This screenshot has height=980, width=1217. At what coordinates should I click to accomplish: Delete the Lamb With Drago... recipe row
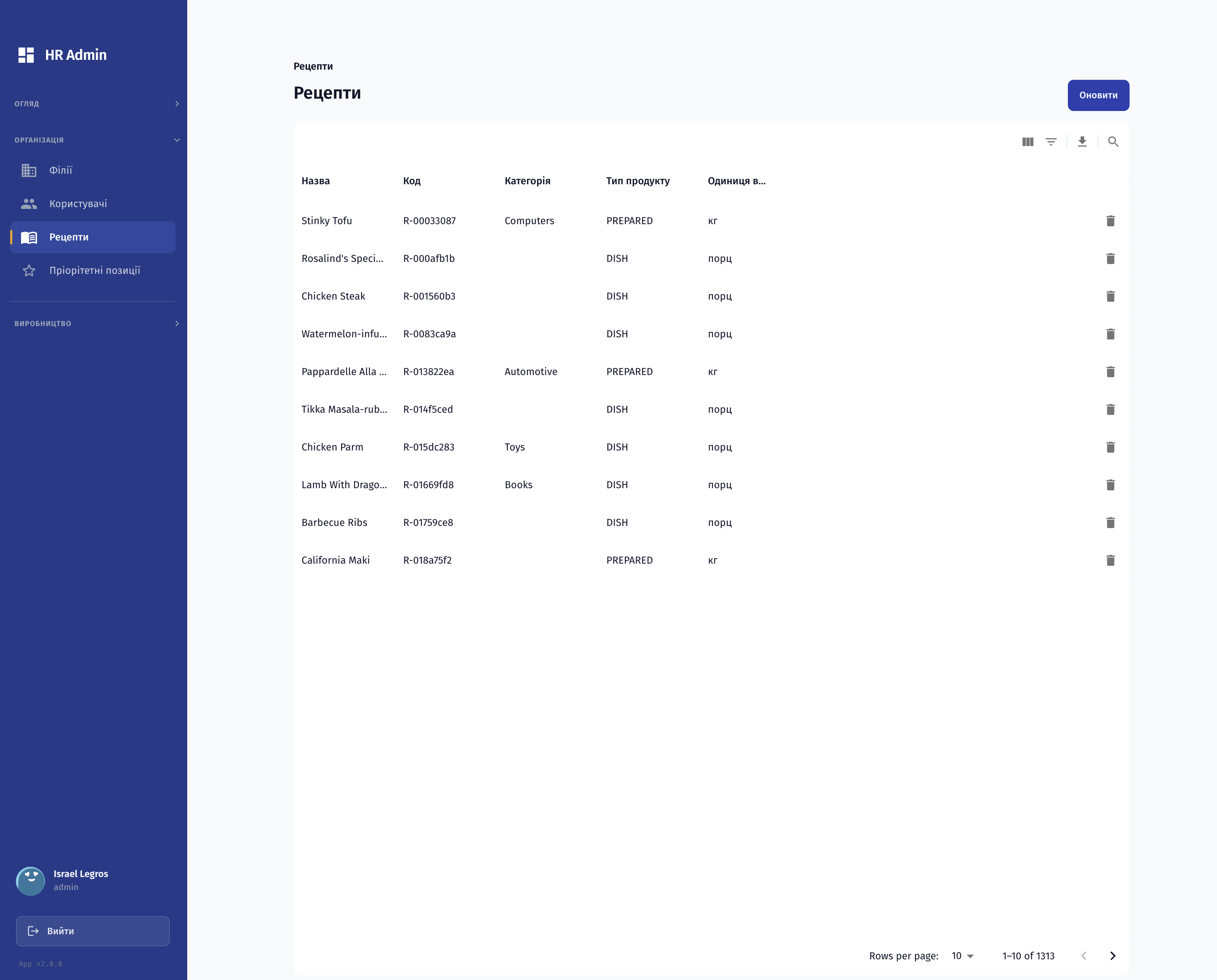point(1110,485)
